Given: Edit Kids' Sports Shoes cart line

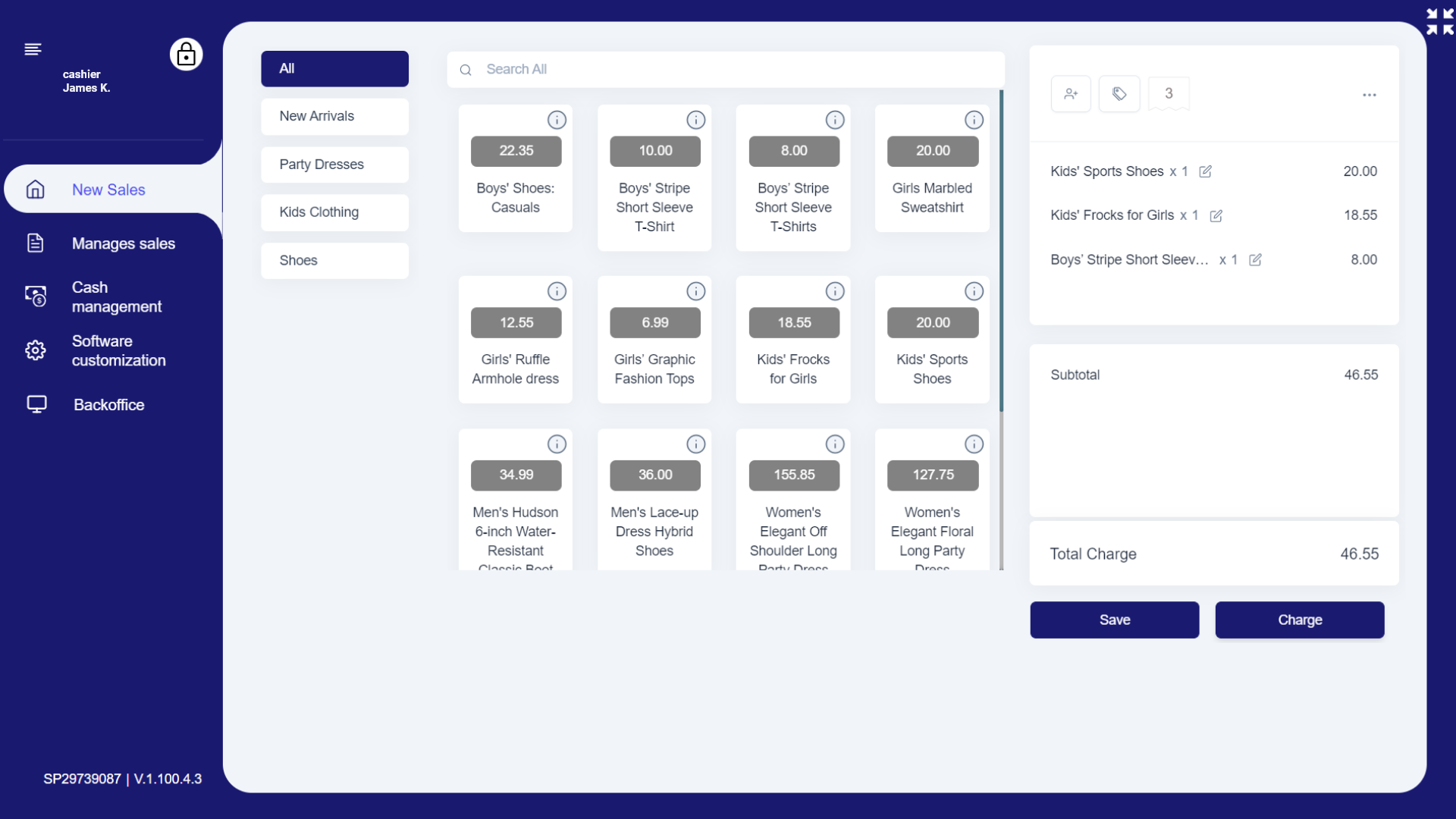Looking at the screenshot, I should pos(1205,171).
